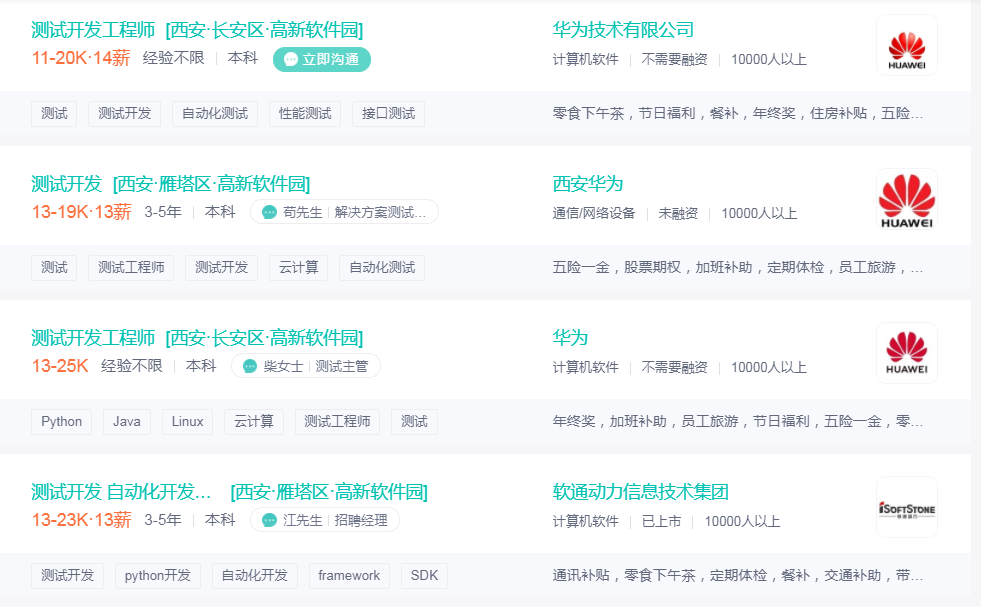Click benefits text 通讯补贴，零食下午茶…
This screenshot has width=981, height=607.
738,576
